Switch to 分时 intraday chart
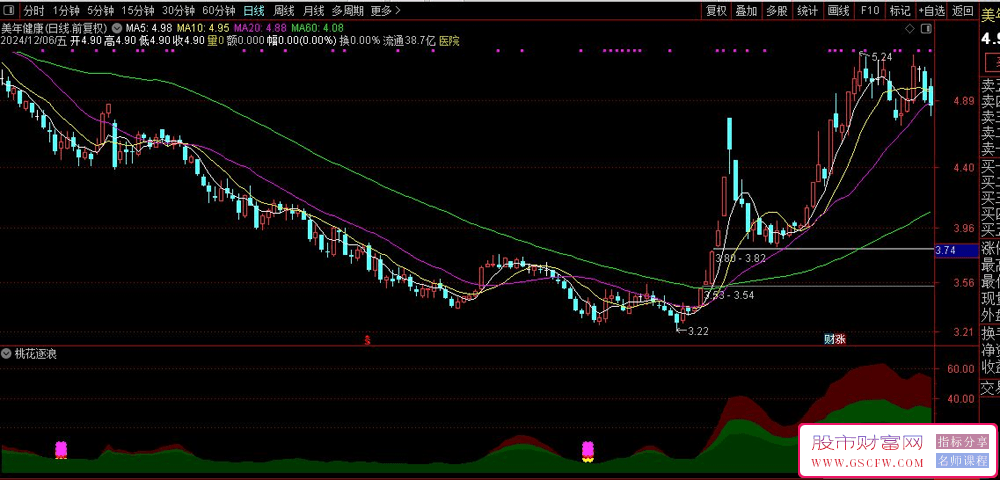 pyautogui.click(x=34, y=10)
